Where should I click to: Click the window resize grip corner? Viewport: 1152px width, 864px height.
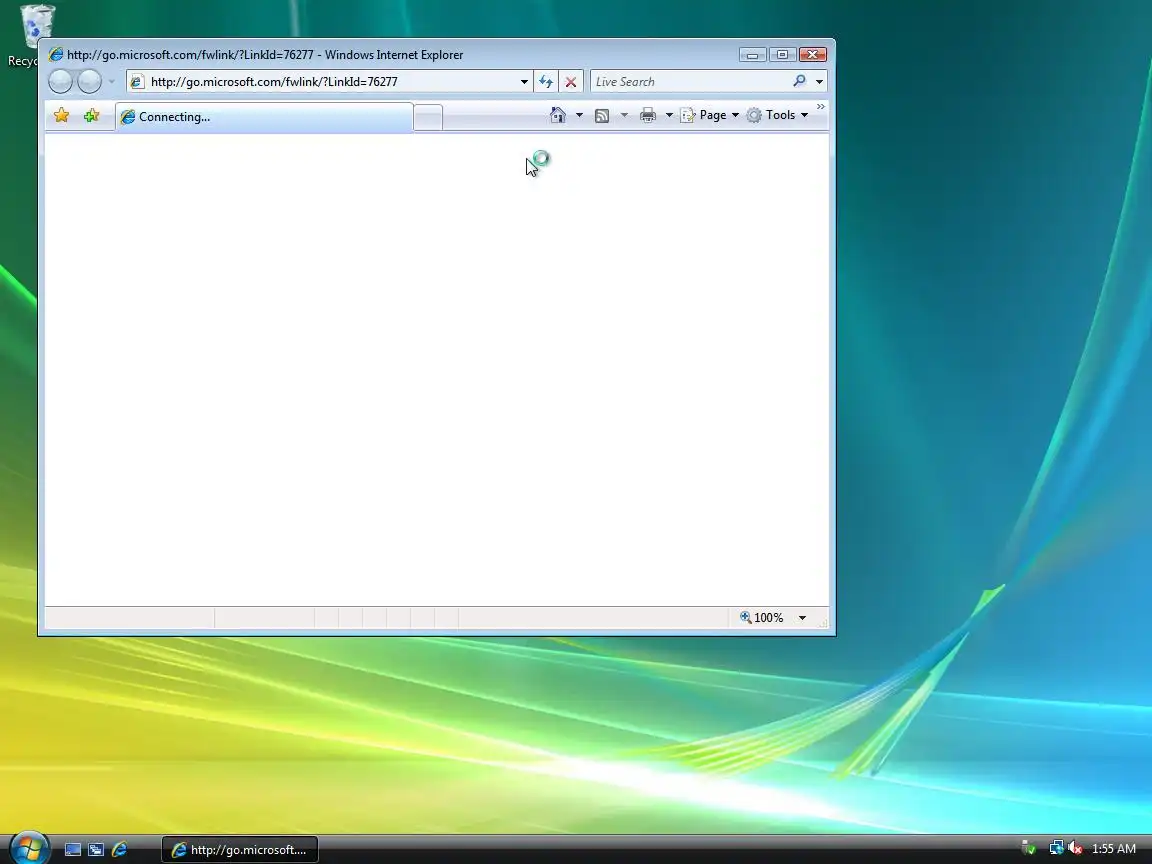pos(823,623)
